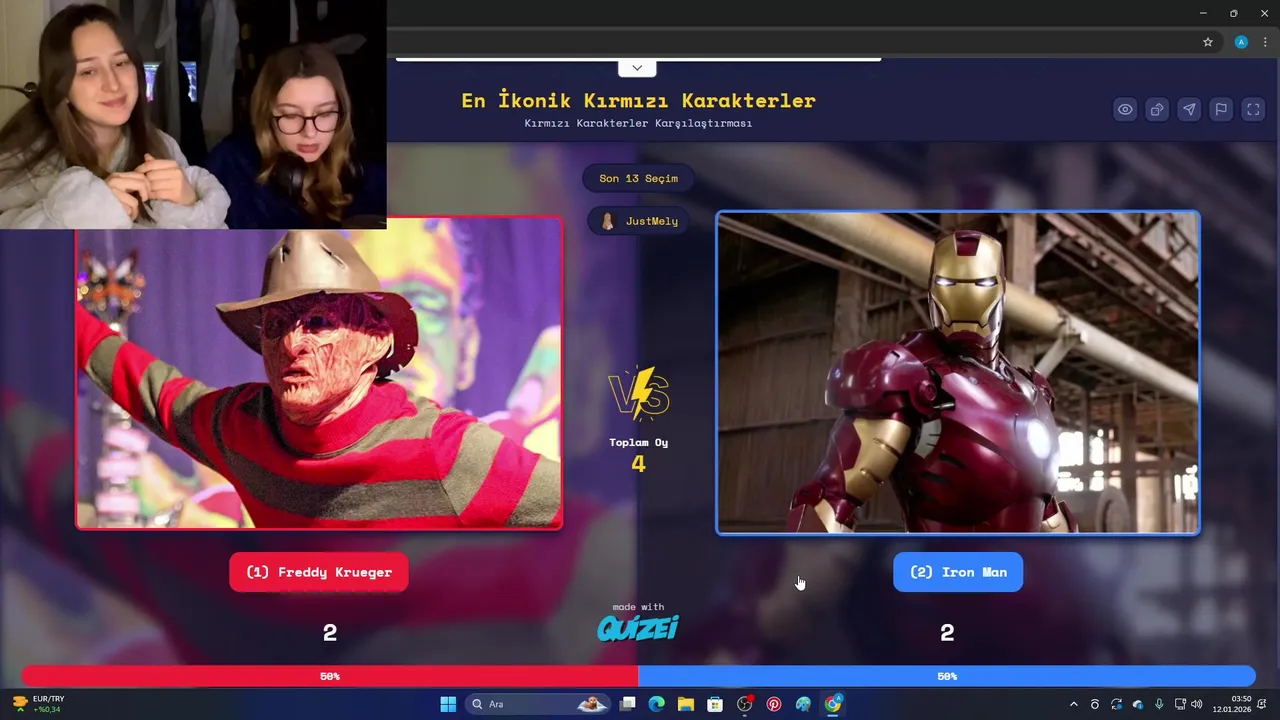Open Microsoft Store from taskbar
Screen dimensions: 1280x720
tap(715, 704)
